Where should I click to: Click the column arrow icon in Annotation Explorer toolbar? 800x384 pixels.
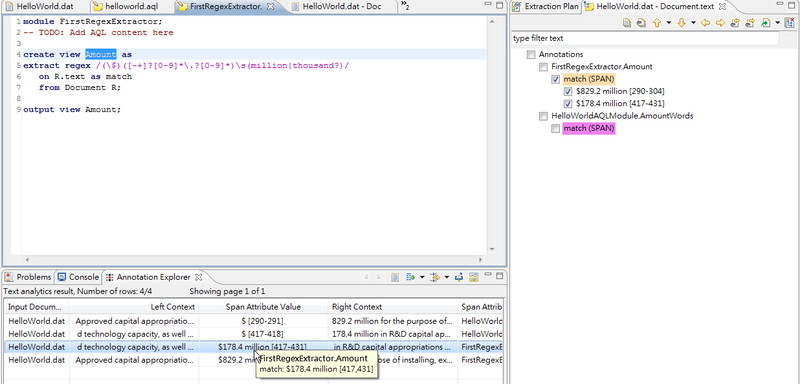pos(435,277)
